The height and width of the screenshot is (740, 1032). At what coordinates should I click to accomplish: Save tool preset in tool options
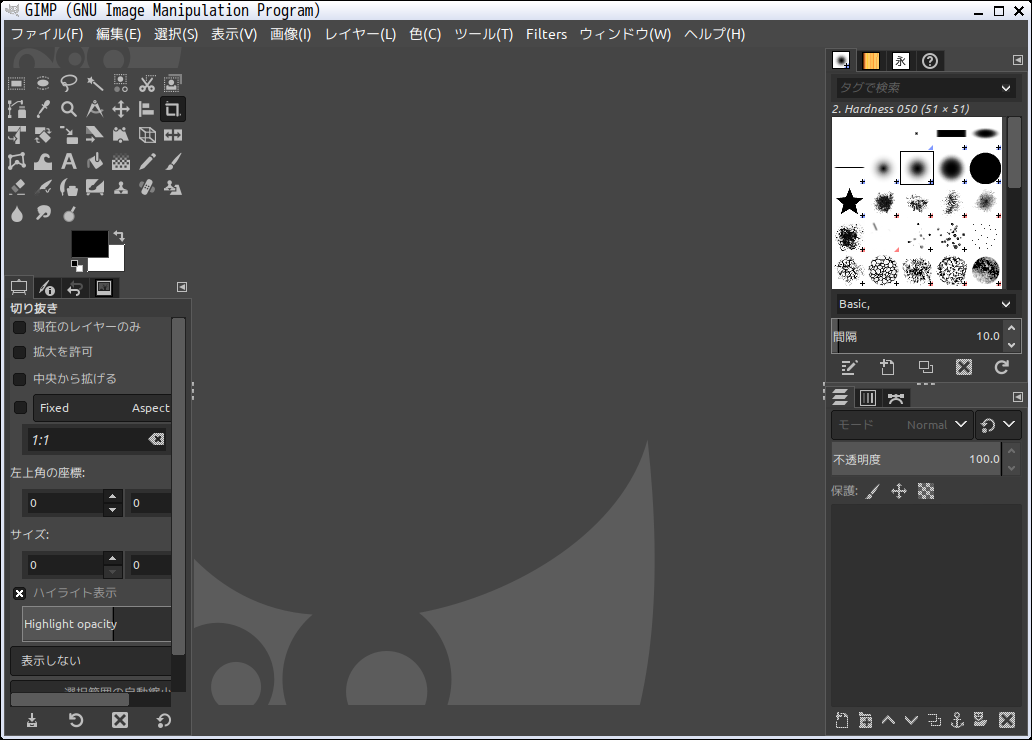coord(32,720)
